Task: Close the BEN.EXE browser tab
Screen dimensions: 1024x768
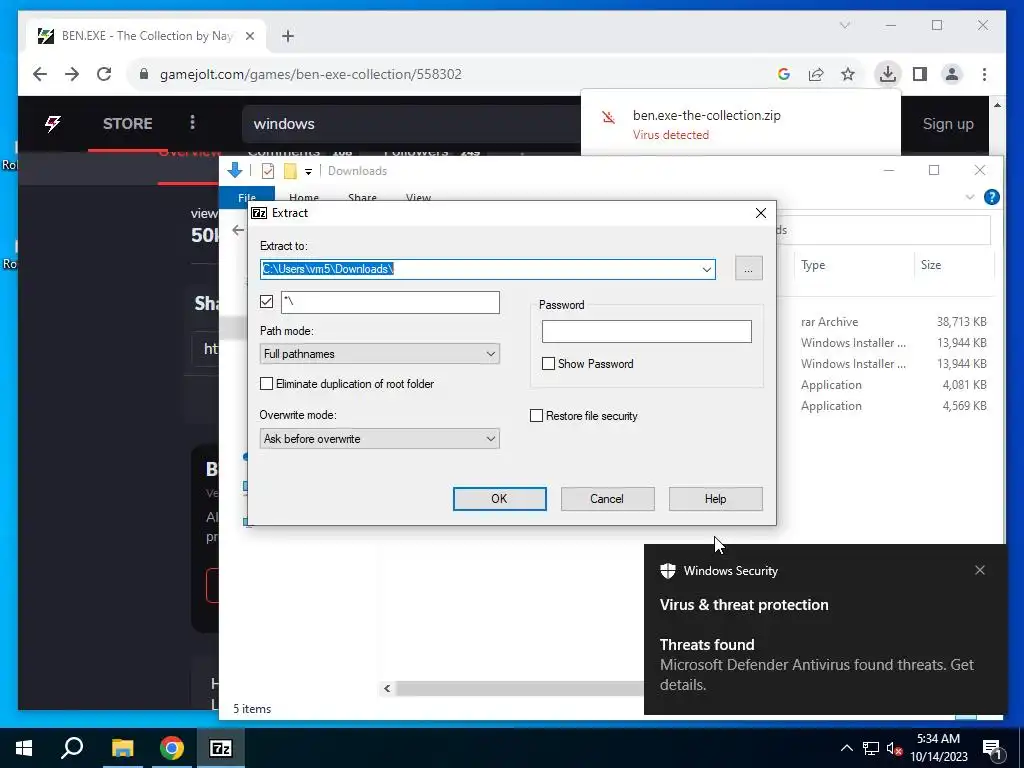Action: pos(249,36)
